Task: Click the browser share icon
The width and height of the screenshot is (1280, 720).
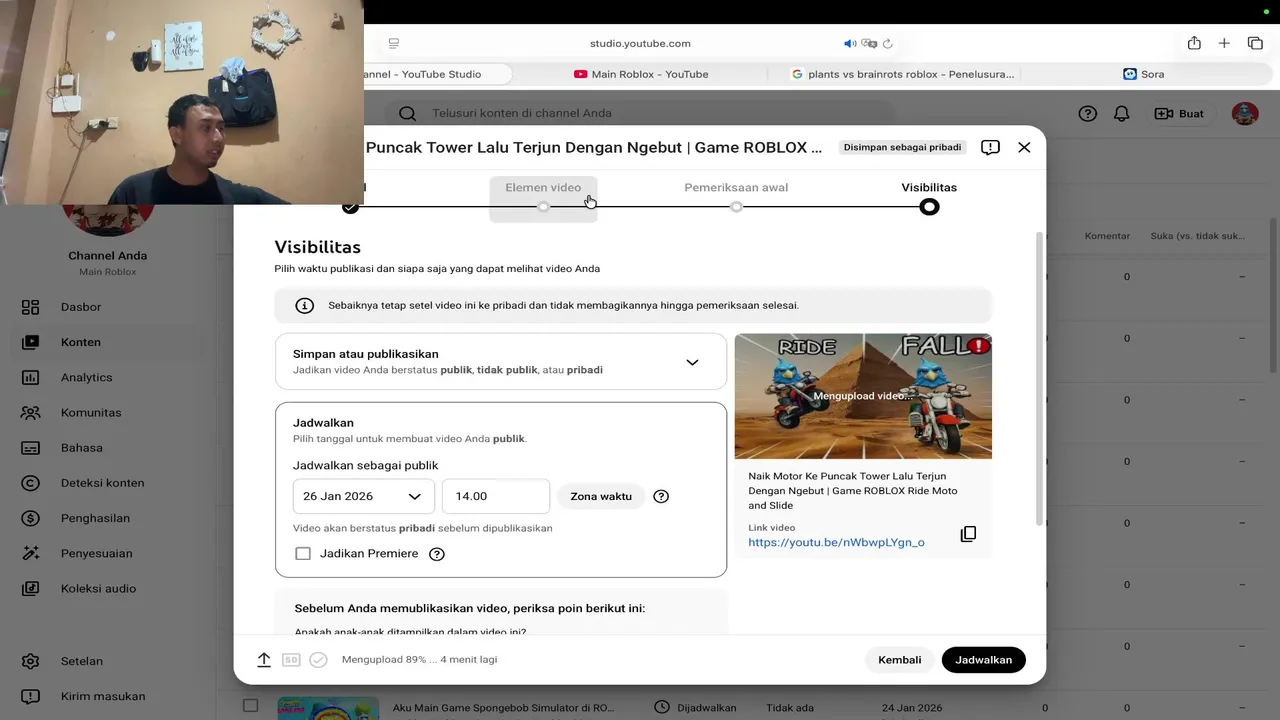Action: coord(1194,43)
